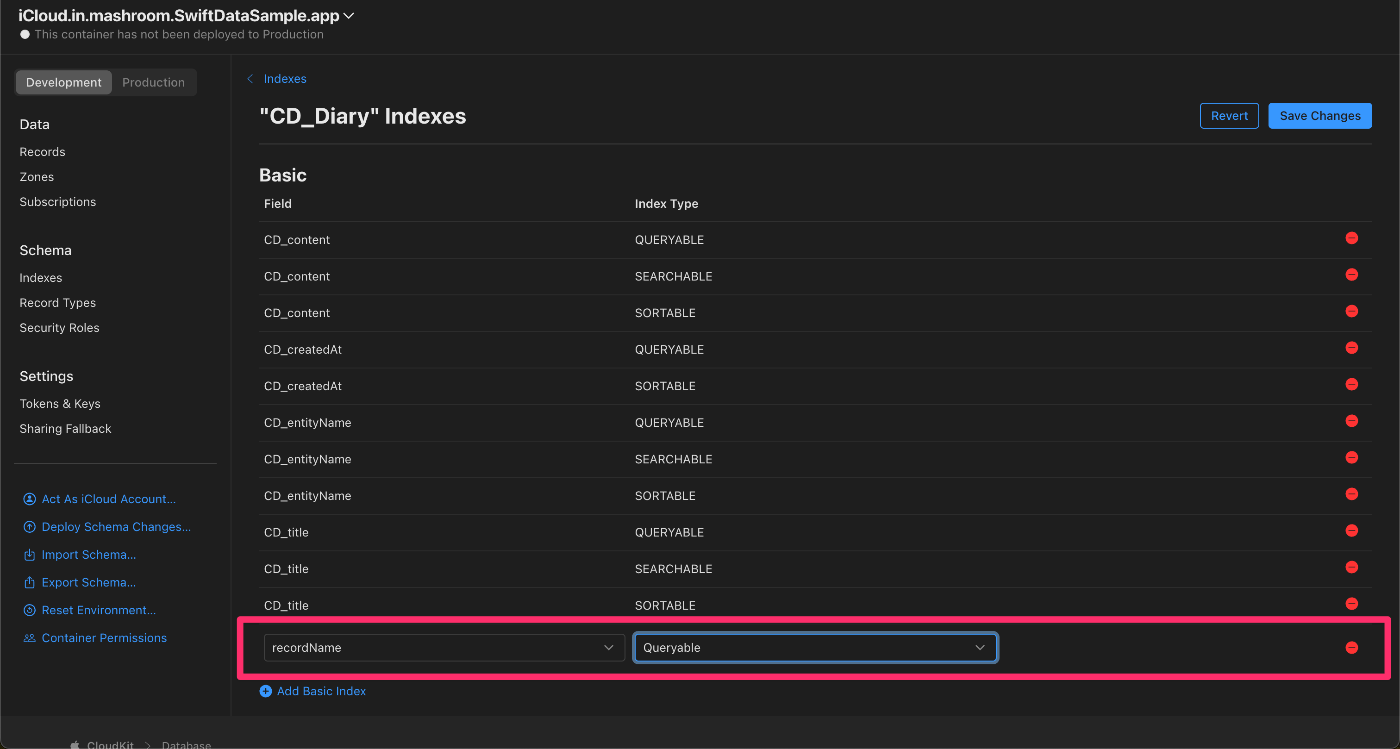Remove the new recordName index row
The image size is (1400, 749).
[x=1351, y=648]
